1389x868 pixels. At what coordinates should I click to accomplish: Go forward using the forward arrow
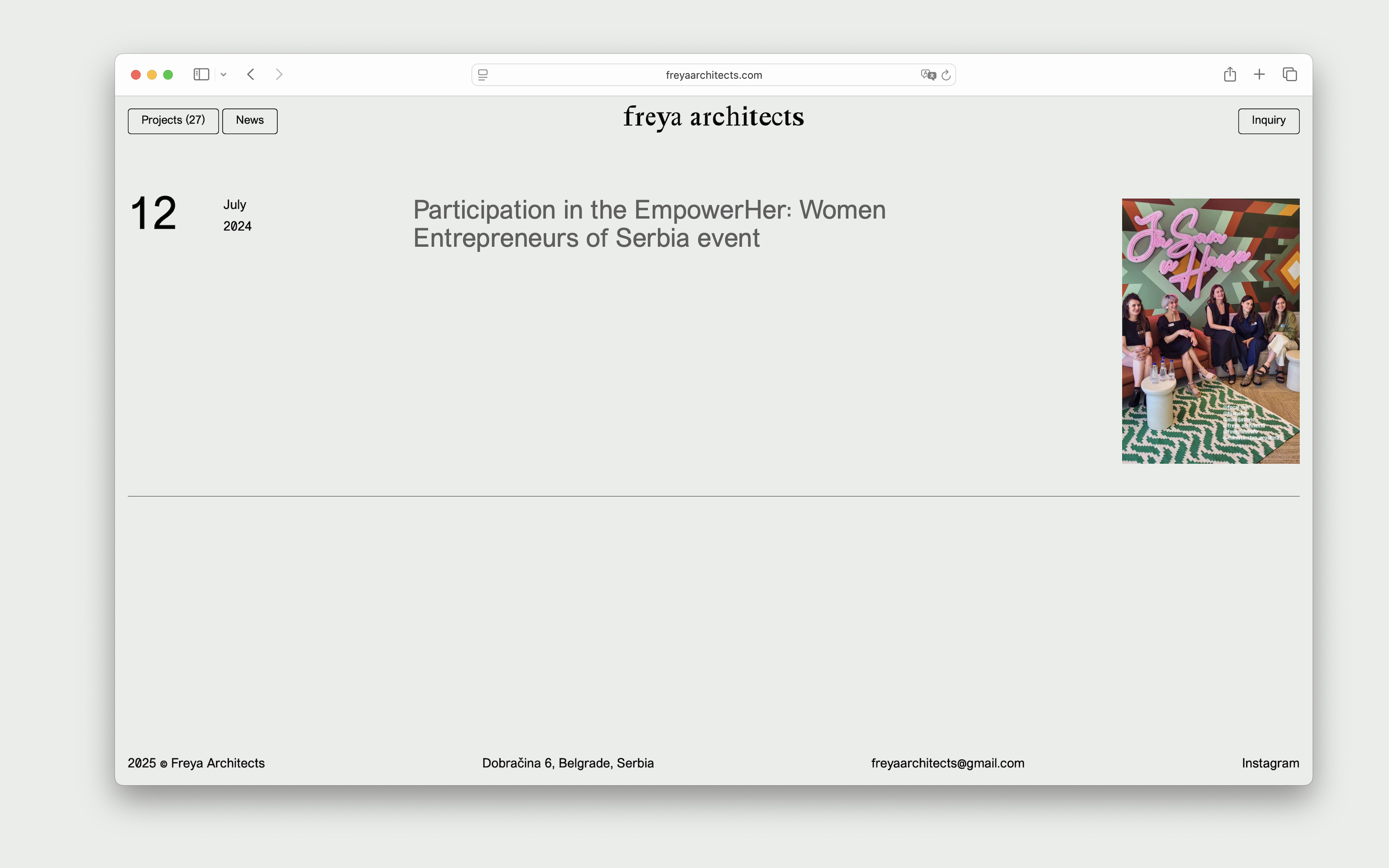pos(279,75)
